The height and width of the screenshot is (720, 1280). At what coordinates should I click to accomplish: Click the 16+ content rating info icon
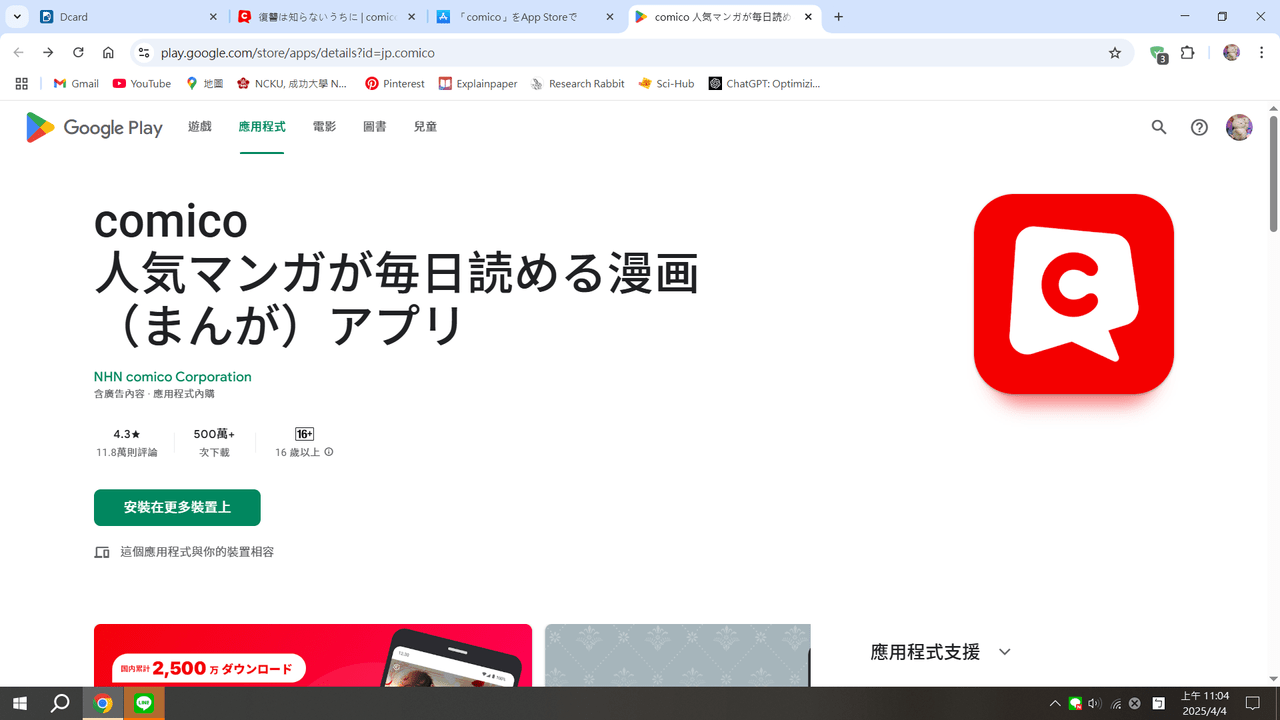(x=328, y=452)
